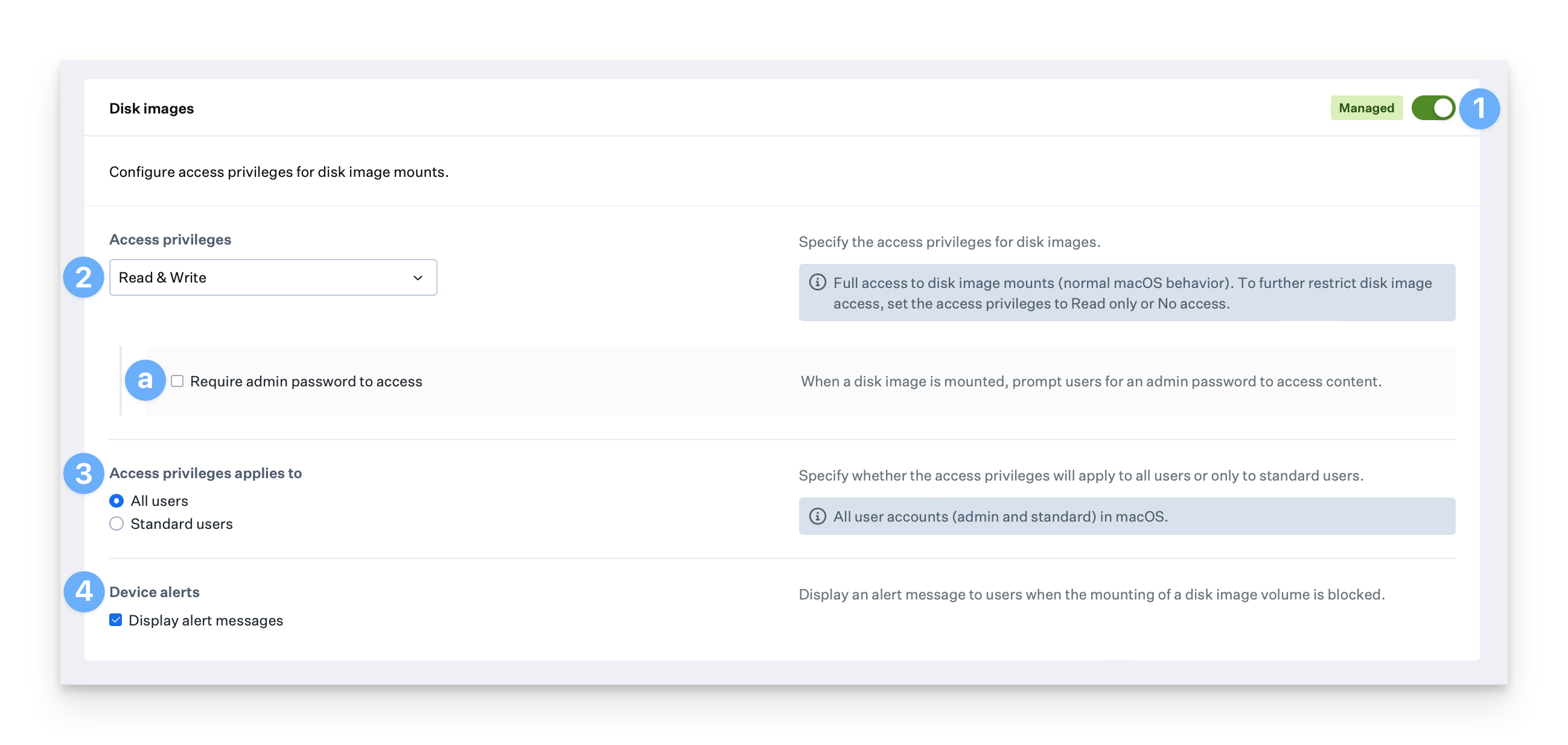
Task: Select the Standard users radio option
Action: click(116, 523)
